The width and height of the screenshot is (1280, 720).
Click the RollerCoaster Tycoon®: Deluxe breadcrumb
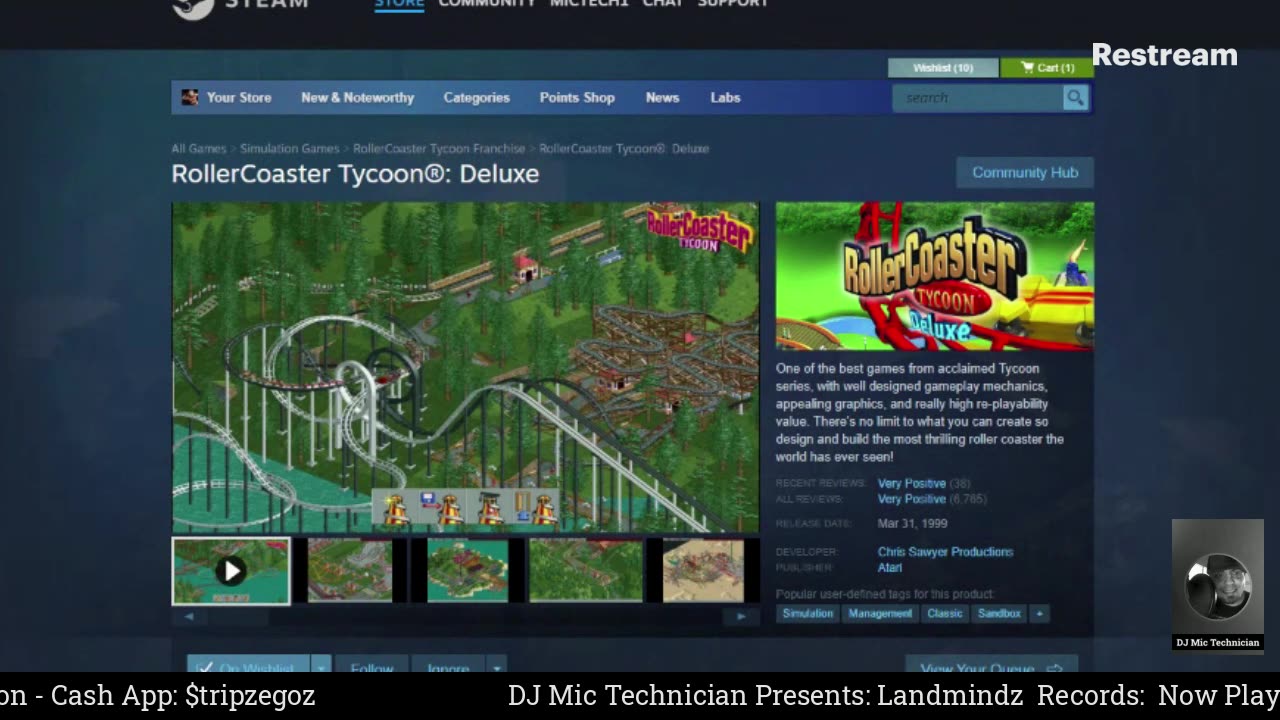(624, 148)
